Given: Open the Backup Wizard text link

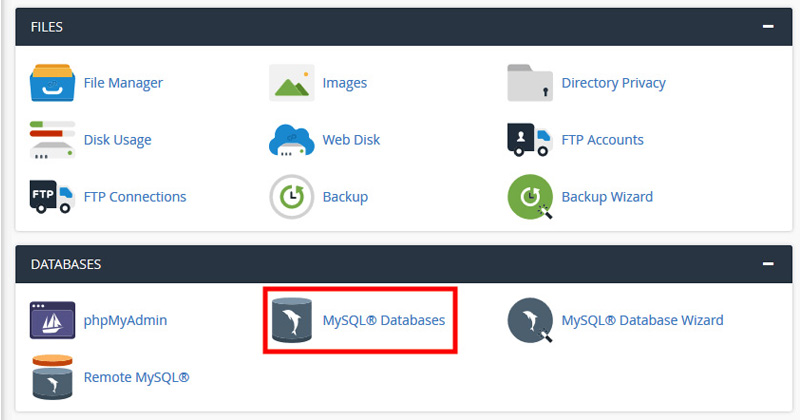Looking at the screenshot, I should [607, 196].
